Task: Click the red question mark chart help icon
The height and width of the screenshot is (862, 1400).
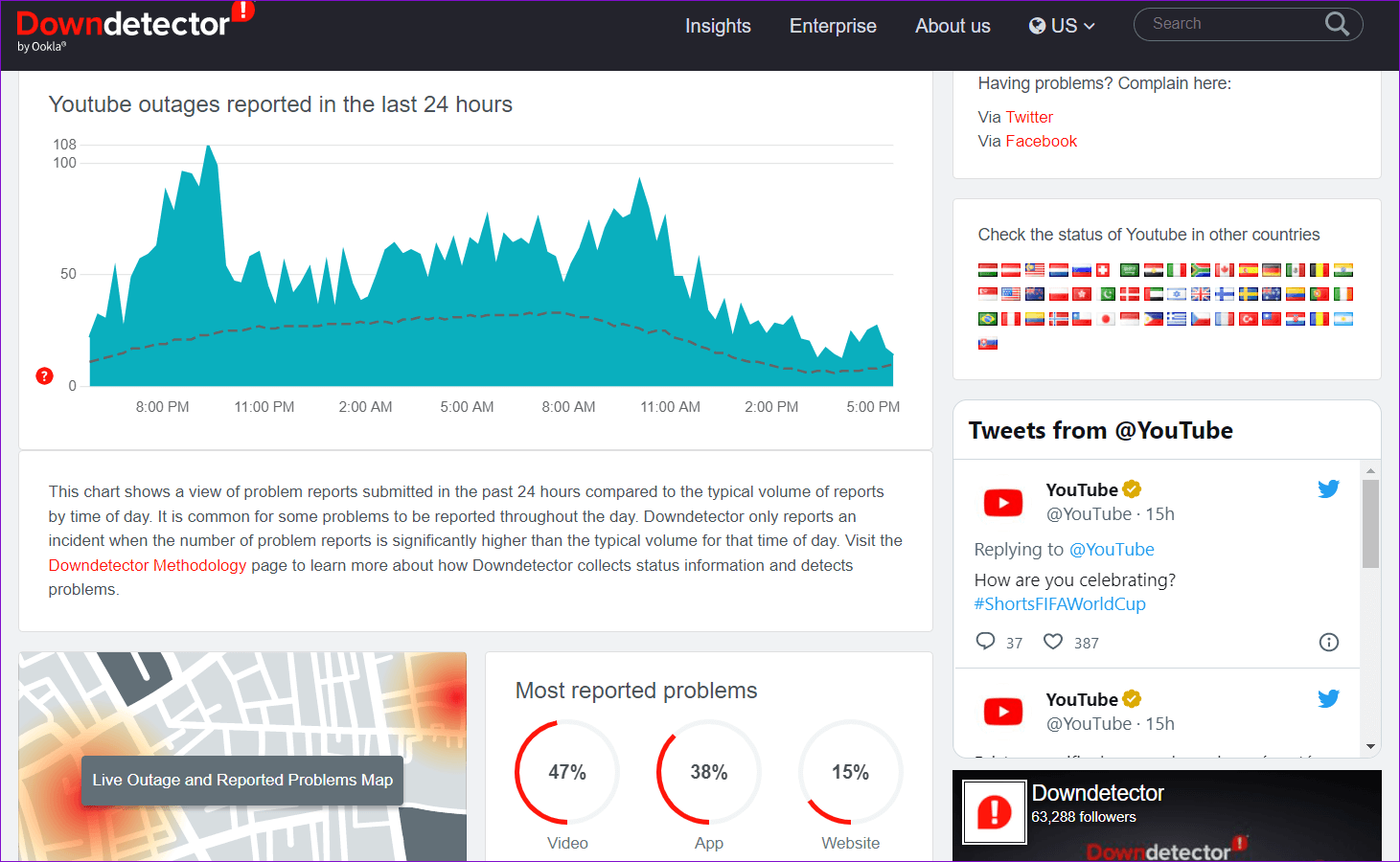Action: pyautogui.click(x=44, y=375)
